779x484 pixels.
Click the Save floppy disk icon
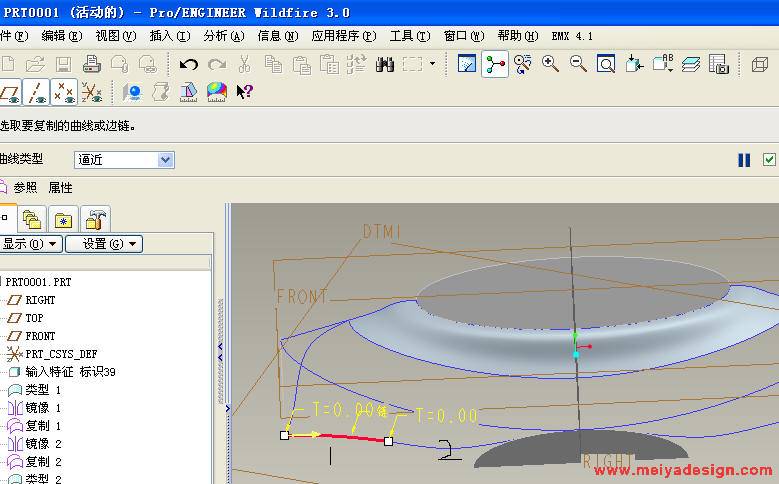(64, 64)
